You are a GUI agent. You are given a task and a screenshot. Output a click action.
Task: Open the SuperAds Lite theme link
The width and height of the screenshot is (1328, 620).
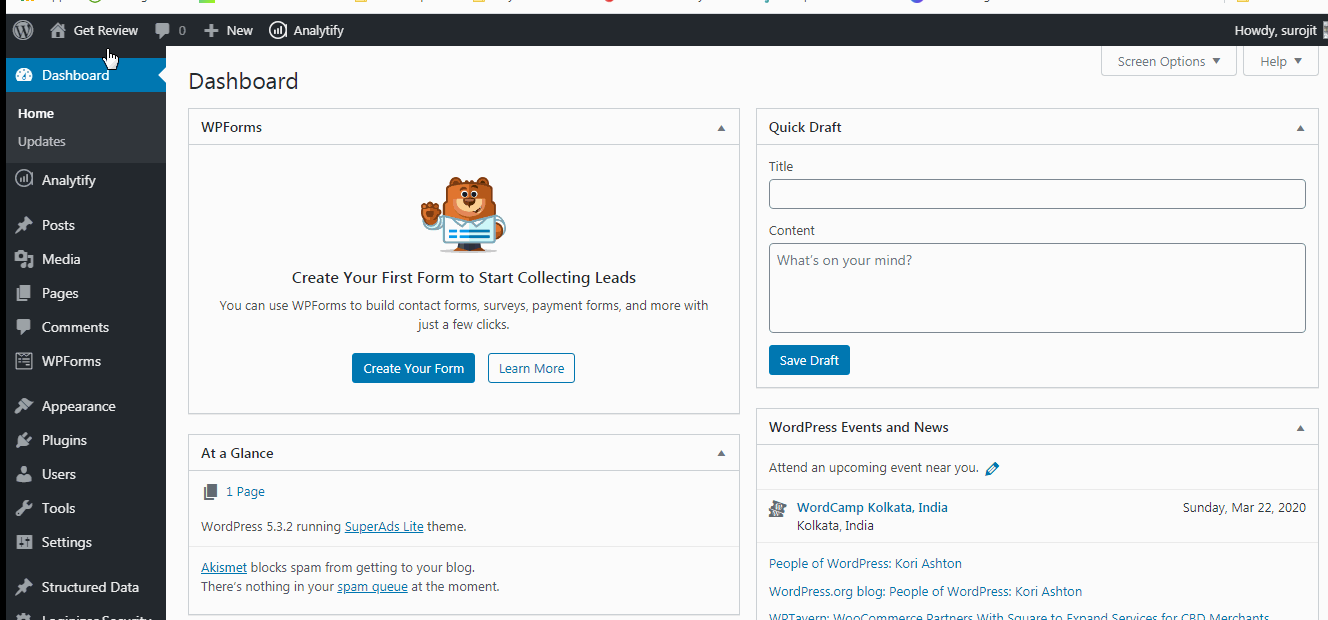[384, 526]
